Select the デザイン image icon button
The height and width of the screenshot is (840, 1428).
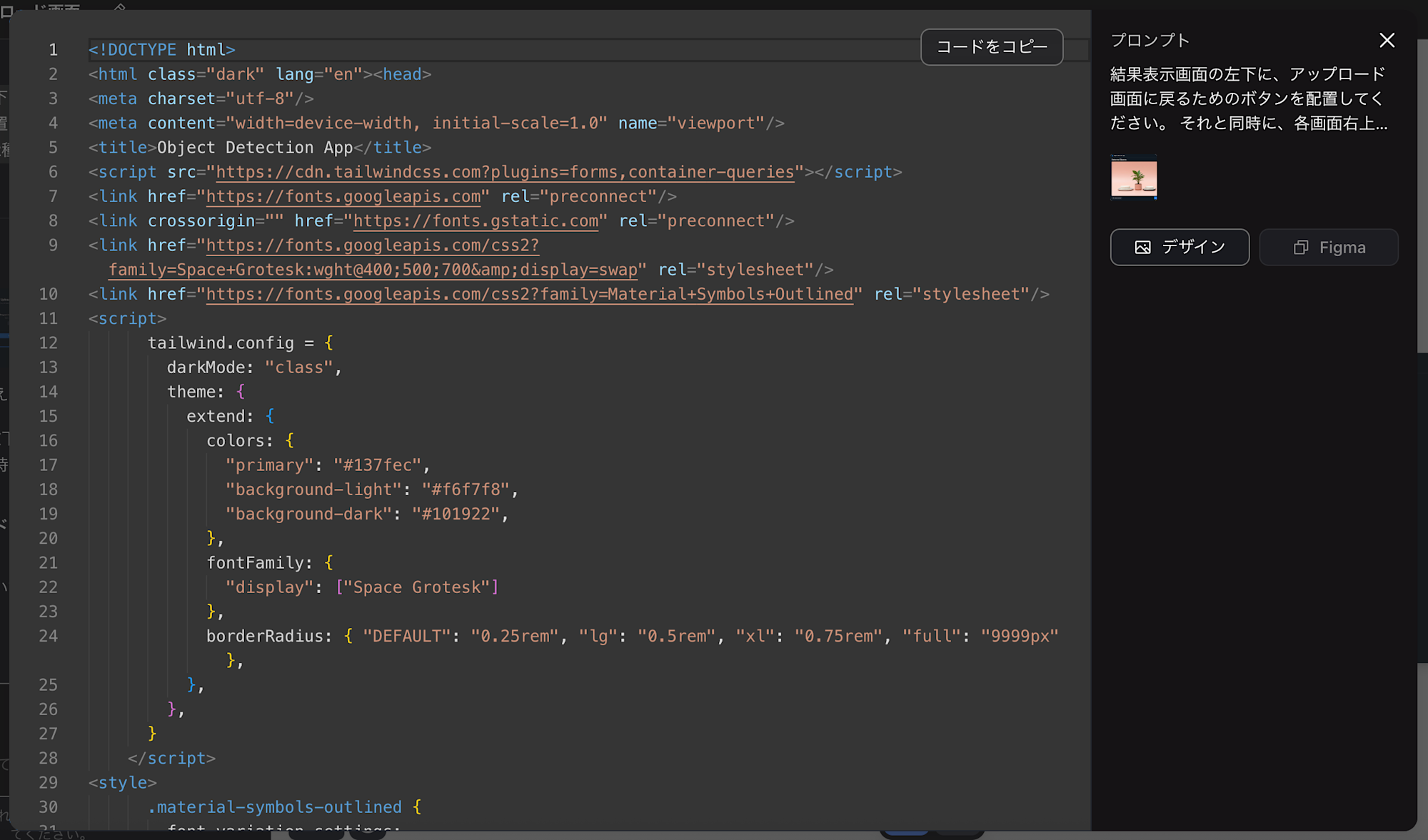click(1180, 247)
